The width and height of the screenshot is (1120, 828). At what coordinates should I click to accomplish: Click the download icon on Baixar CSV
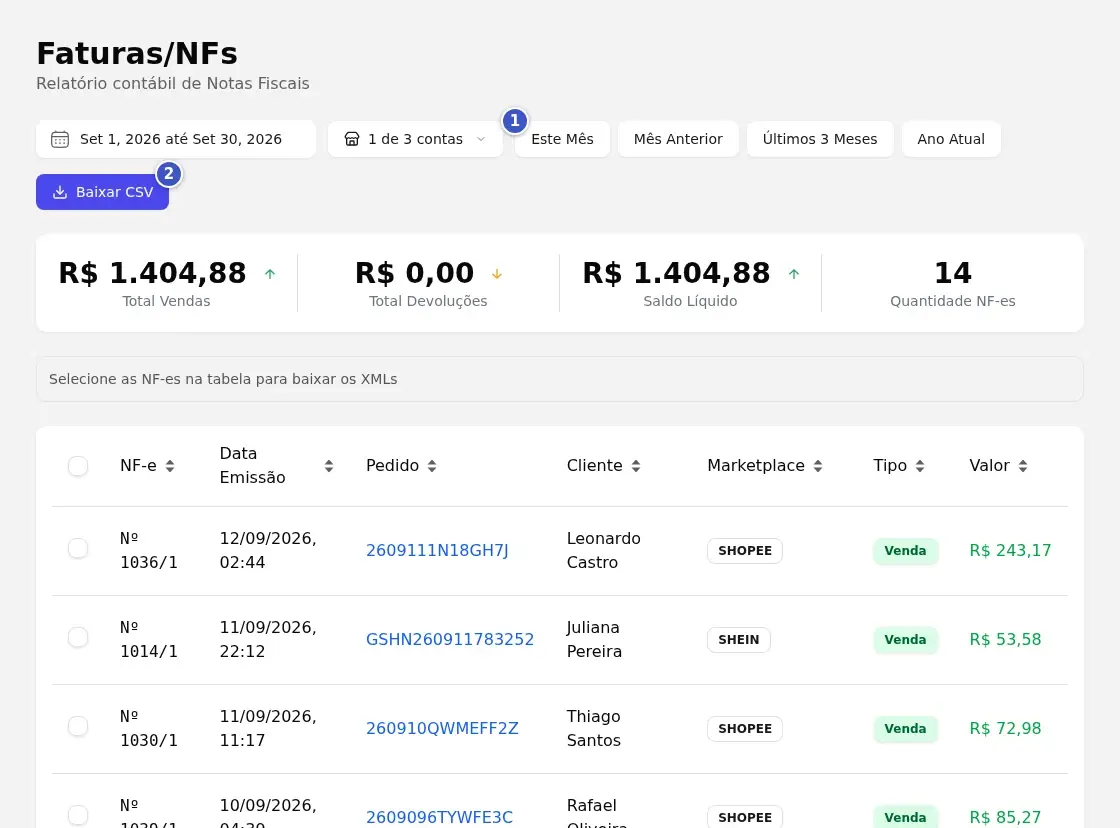[60, 192]
